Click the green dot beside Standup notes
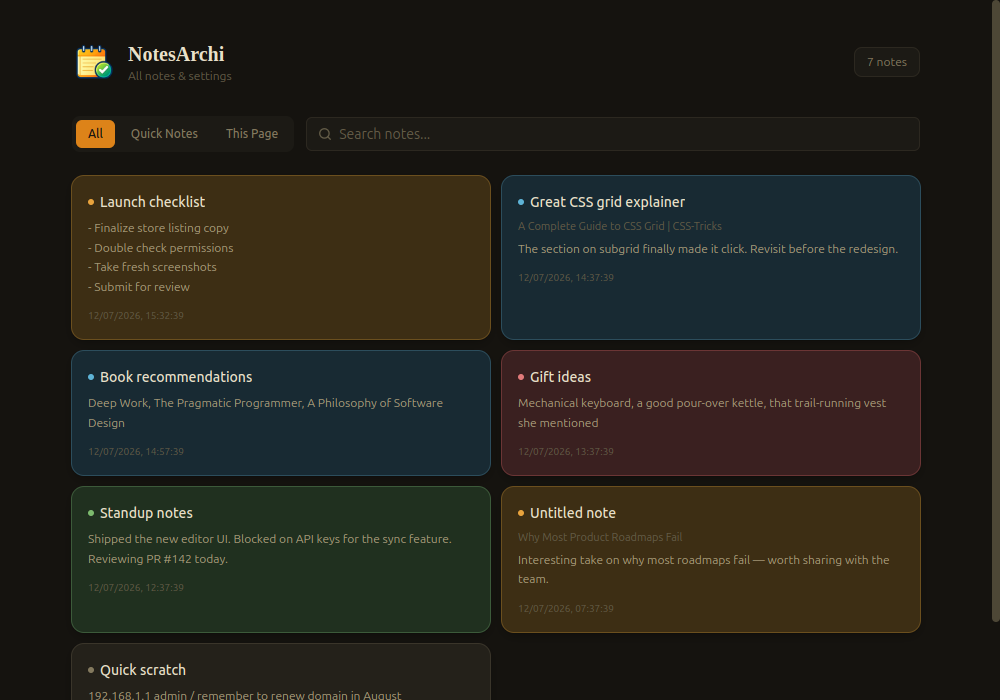 pyautogui.click(x=91, y=513)
